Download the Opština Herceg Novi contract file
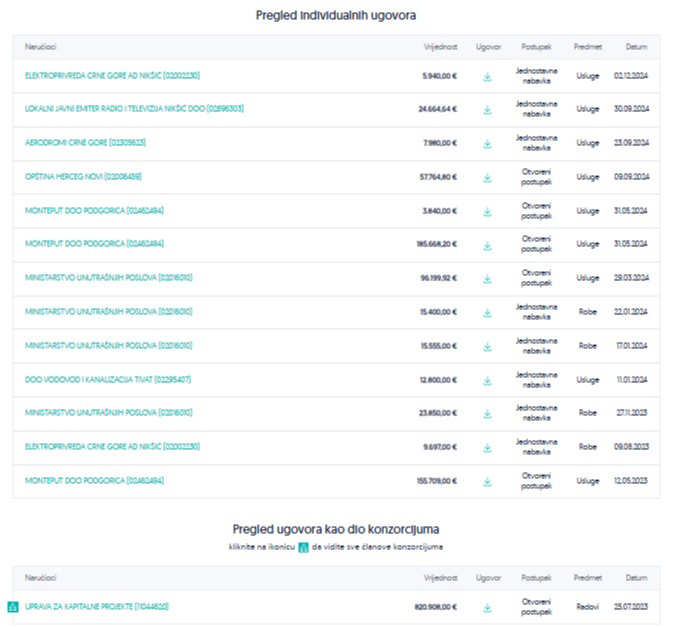677x627 pixels. [x=487, y=178]
